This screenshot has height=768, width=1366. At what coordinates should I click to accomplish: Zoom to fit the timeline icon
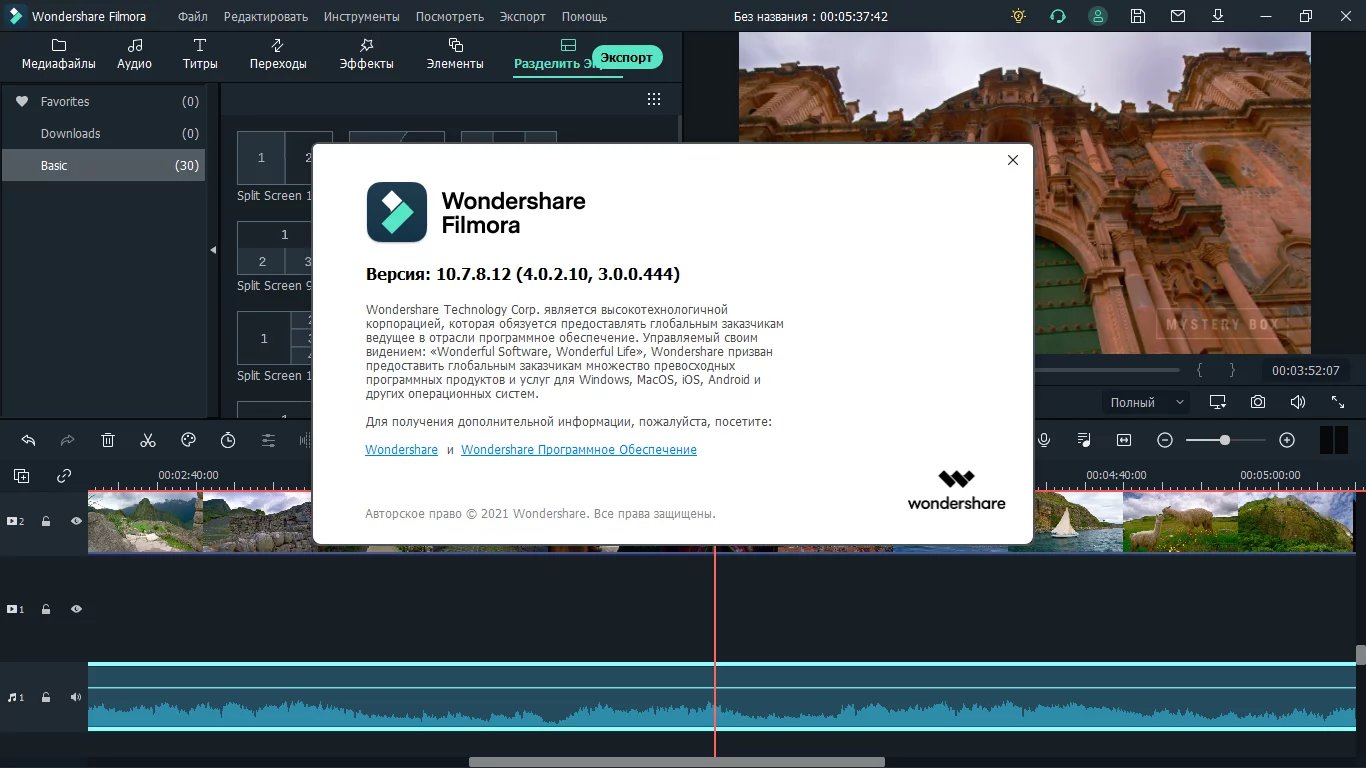coord(1124,440)
